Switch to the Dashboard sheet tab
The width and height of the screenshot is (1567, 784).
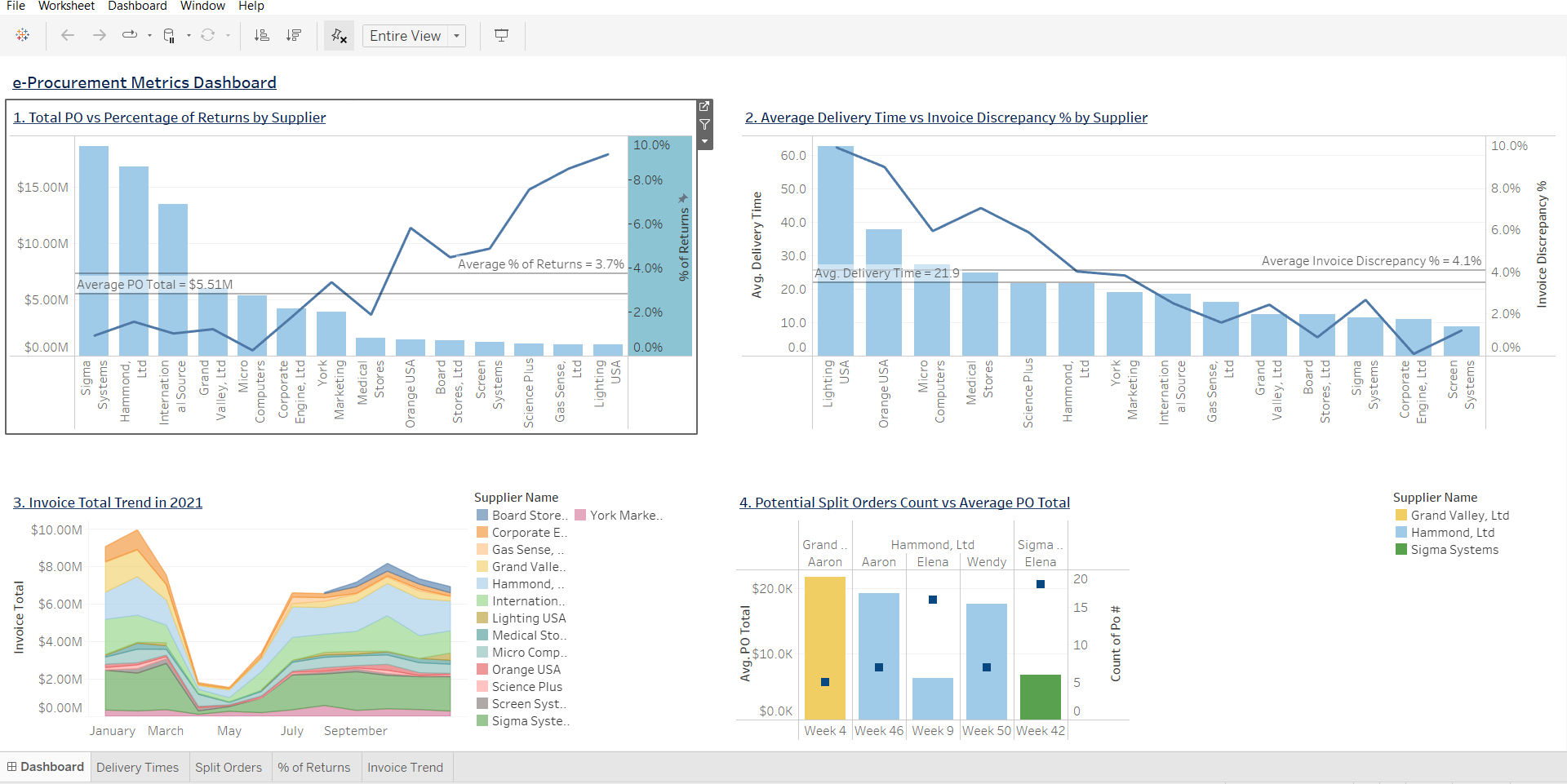tap(46, 767)
